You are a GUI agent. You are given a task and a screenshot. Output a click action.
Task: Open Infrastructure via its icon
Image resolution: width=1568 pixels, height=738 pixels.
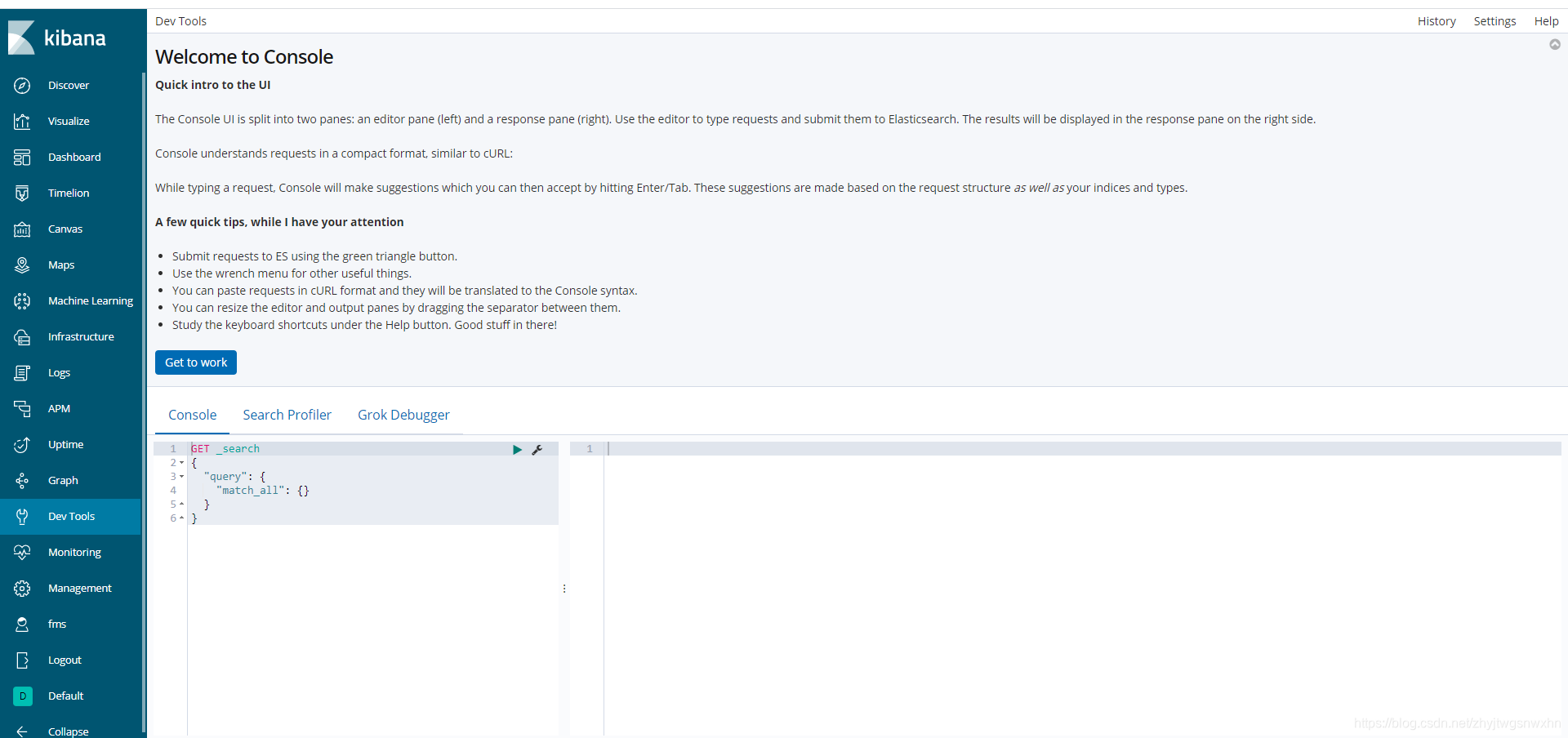pos(22,337)
